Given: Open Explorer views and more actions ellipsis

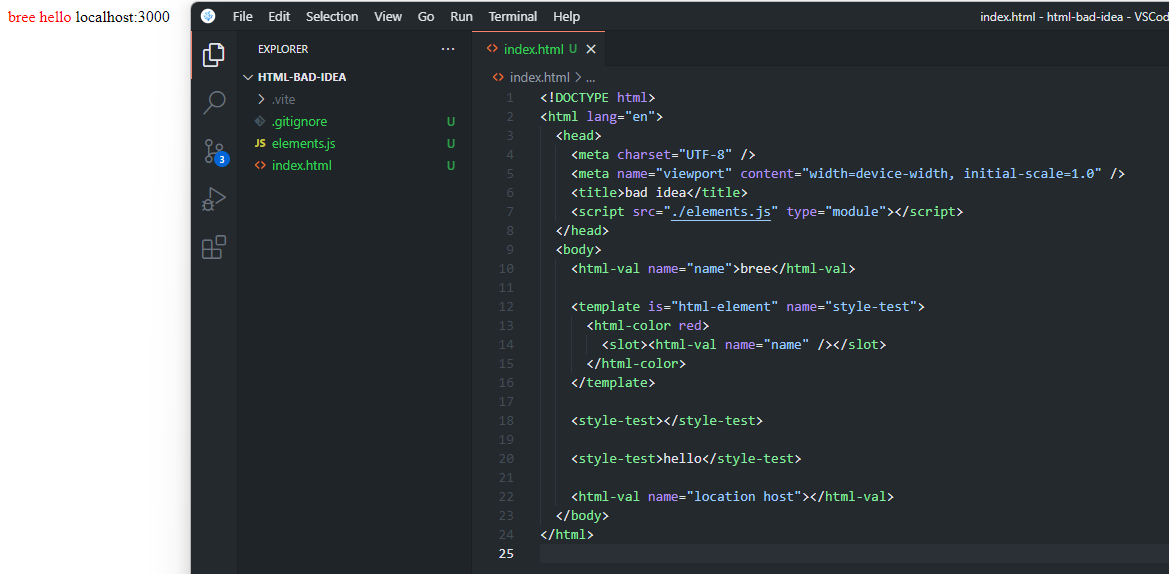Looking at the screenshot, I should coord(447,49).
